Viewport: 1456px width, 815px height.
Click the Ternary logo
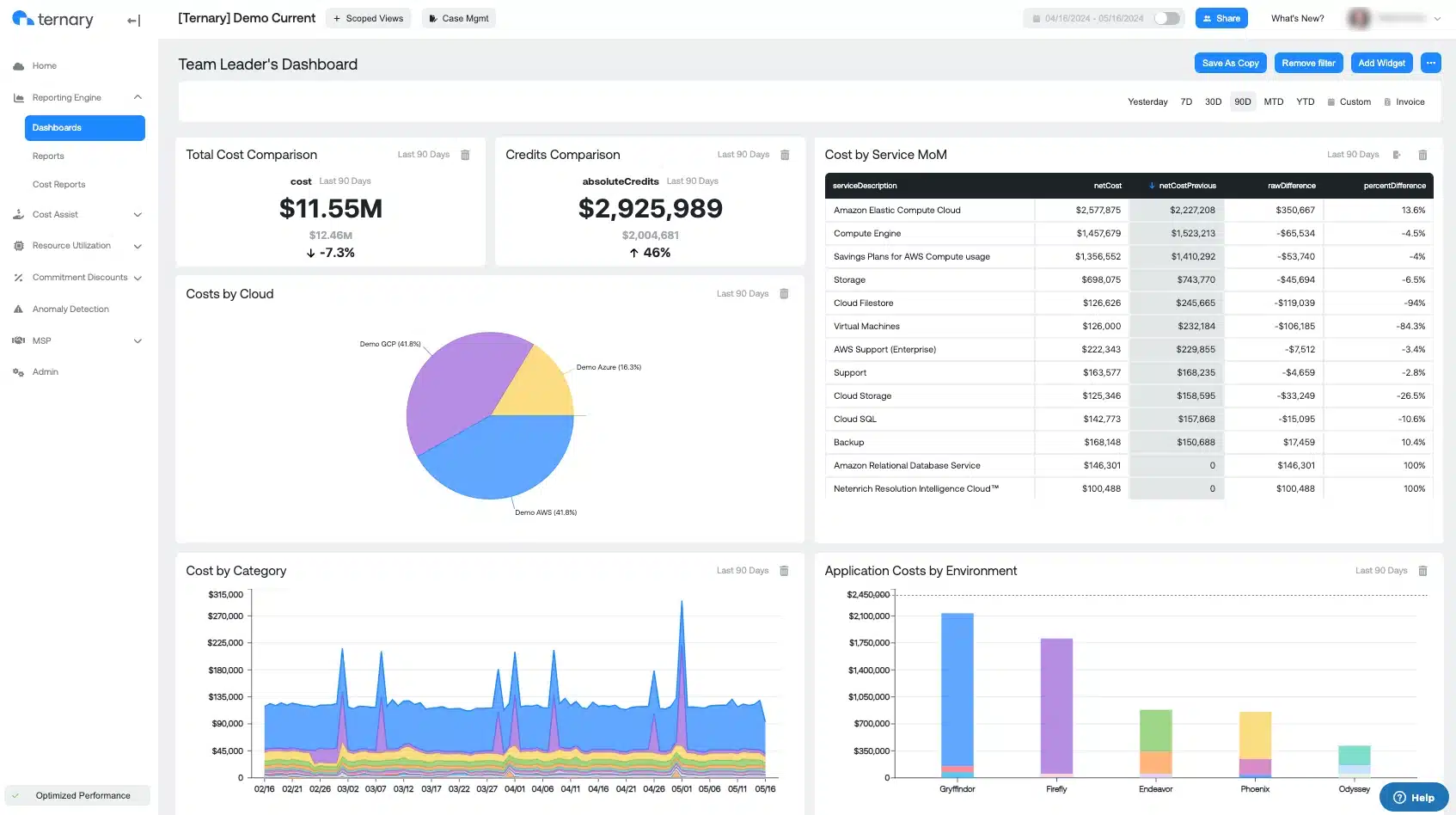click(52, 19)
